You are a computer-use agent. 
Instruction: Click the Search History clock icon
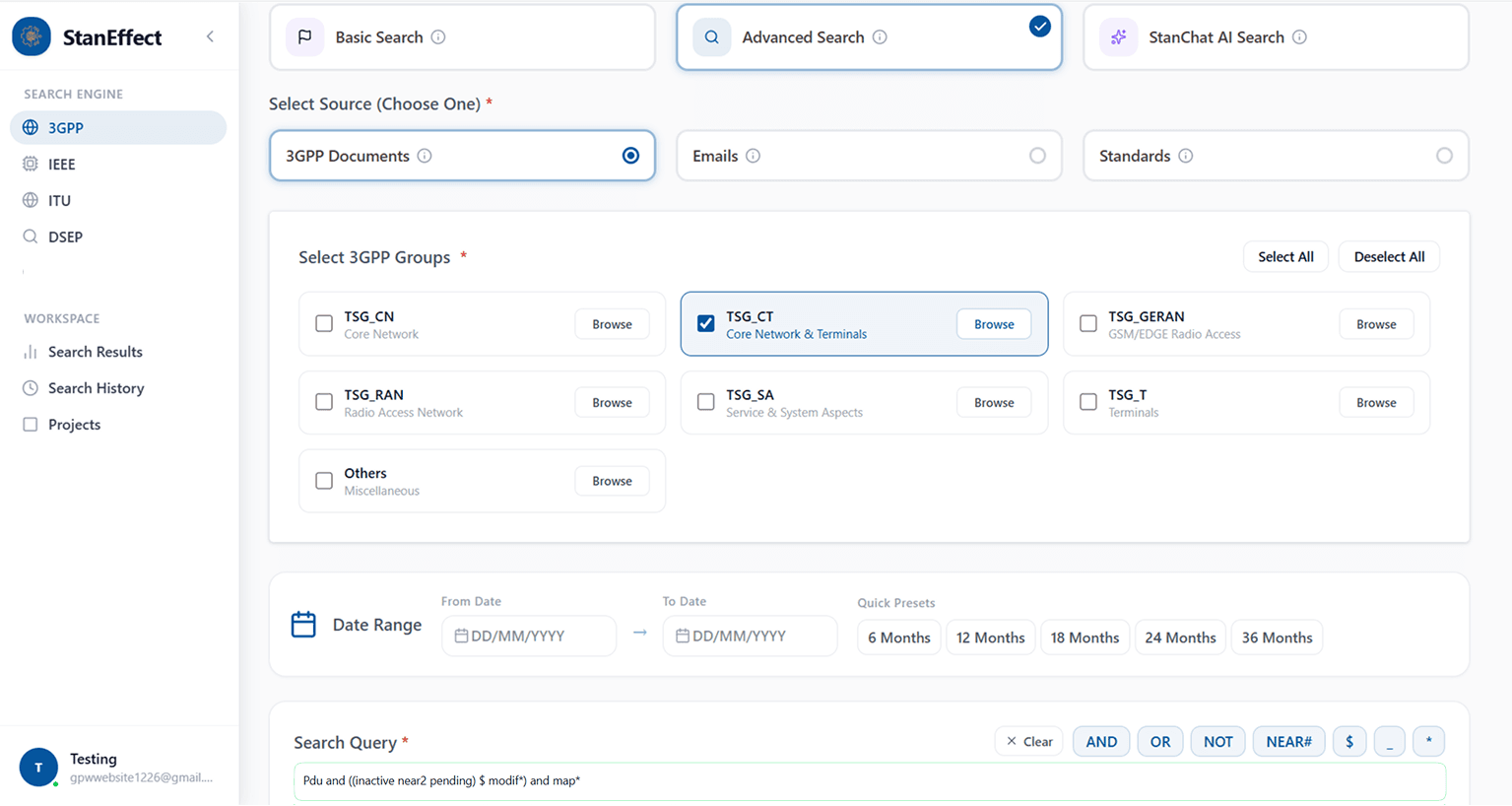(x=31, y=388)
